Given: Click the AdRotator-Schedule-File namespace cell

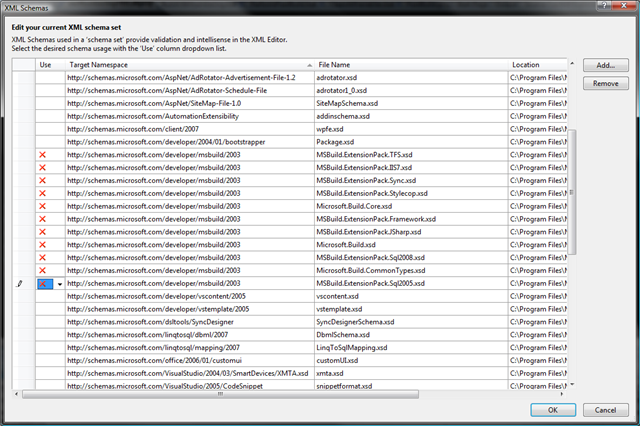Looking at the screenshot, I should [190, 91].
